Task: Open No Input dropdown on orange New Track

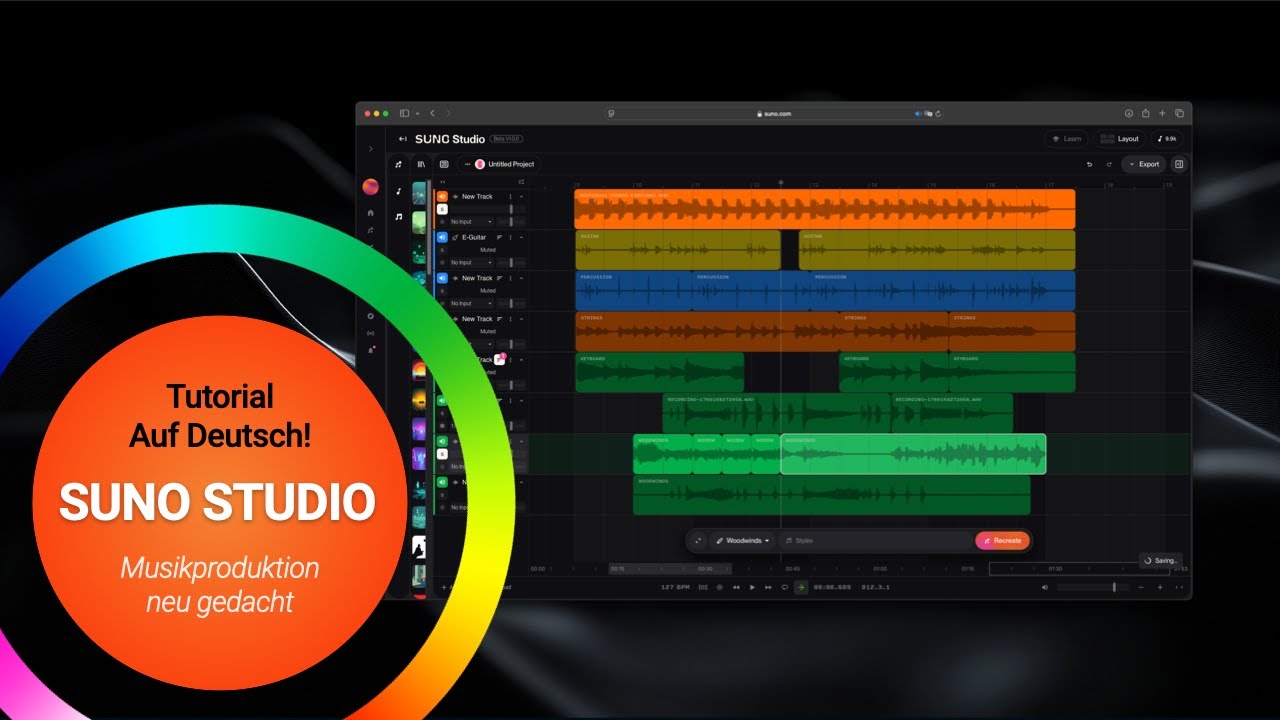Action: point(471,222)
